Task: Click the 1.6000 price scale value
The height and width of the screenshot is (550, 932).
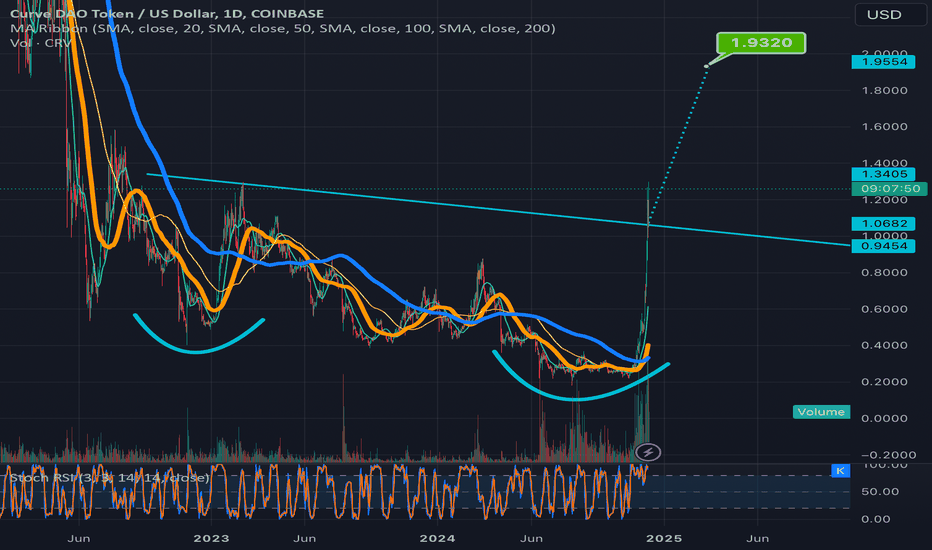Action: pyautogui.click(x=884, y=127)
